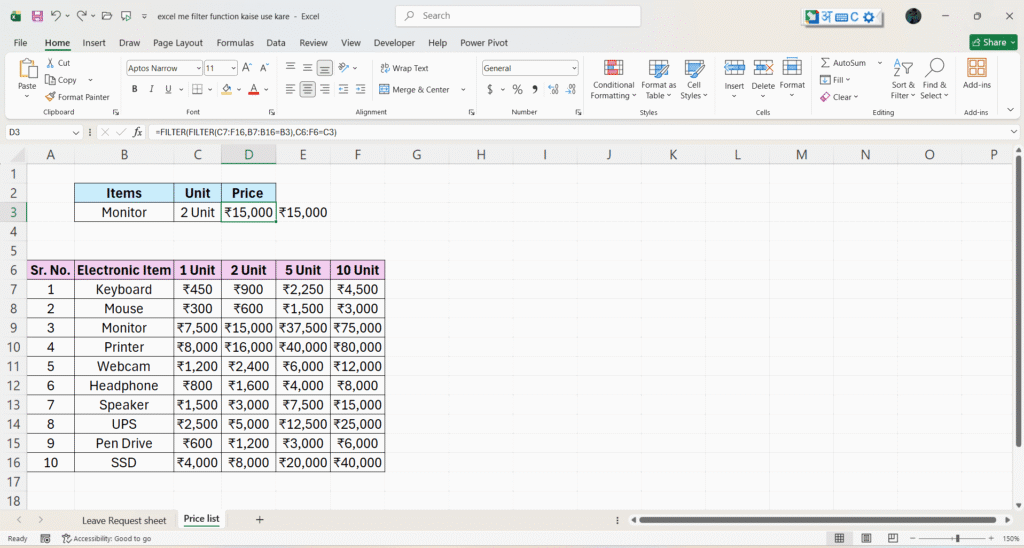Toggle Align Left

(x=291, y=89)
